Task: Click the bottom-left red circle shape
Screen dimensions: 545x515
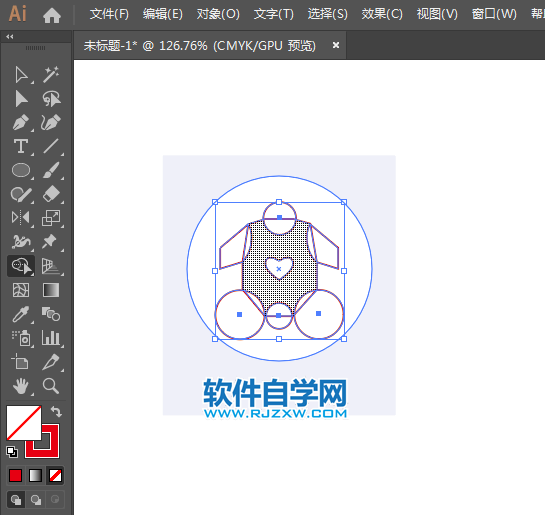Action: pyautogui.click(x=240, y=314)
